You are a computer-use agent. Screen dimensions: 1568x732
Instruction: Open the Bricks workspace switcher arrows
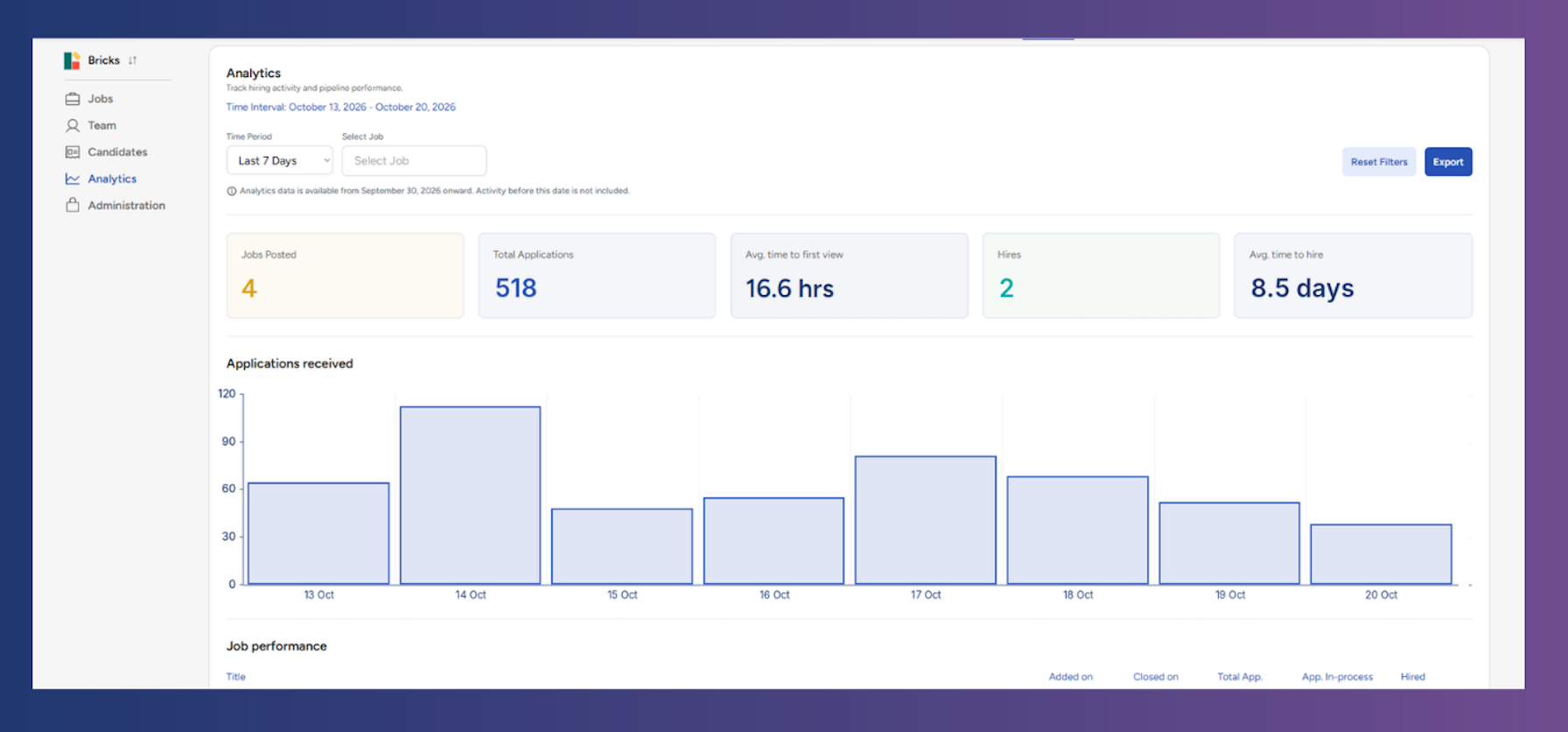pyautogui.click(x=132, y=60)
